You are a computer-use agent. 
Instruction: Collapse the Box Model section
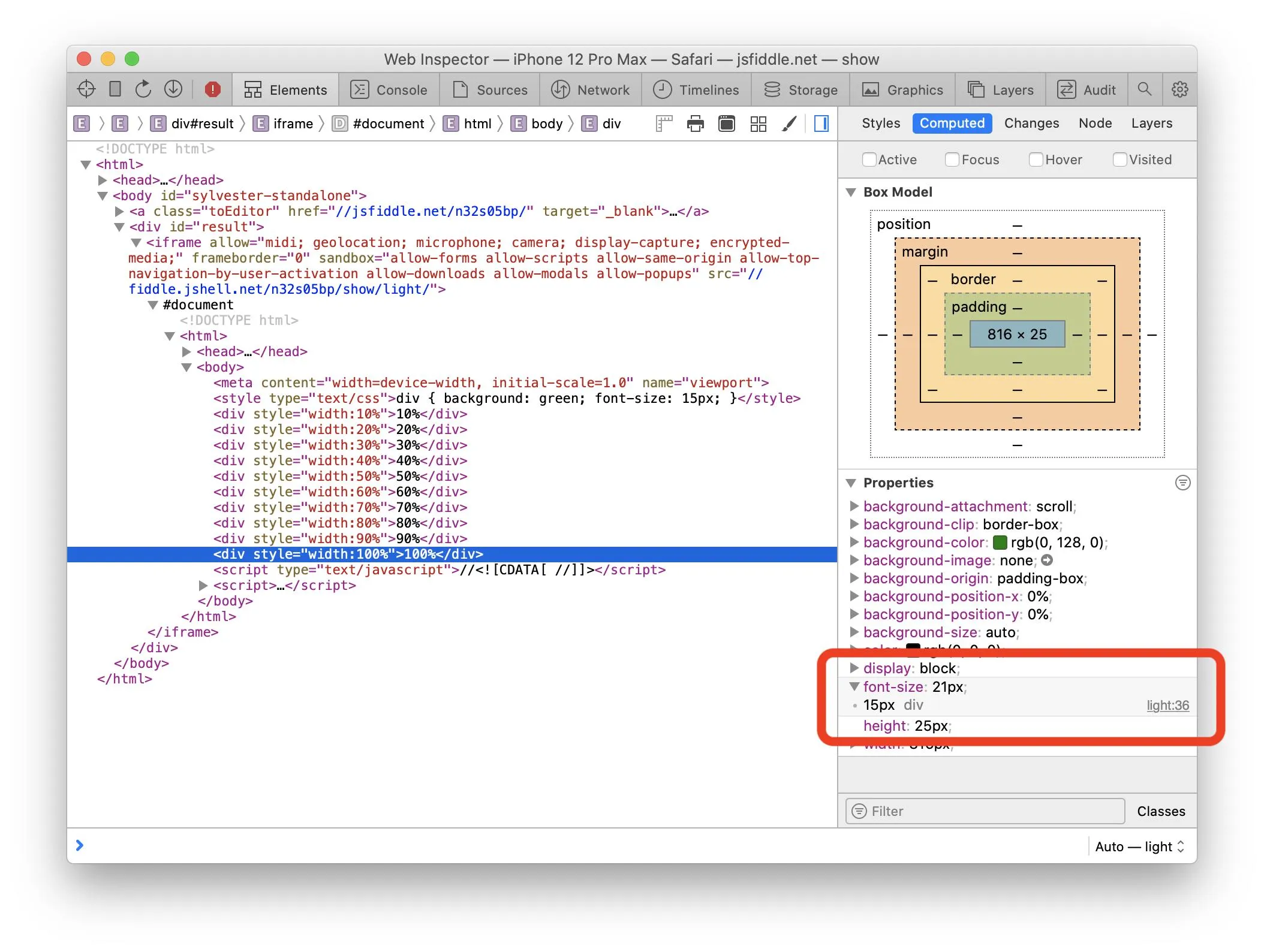[x=851, y=192]
